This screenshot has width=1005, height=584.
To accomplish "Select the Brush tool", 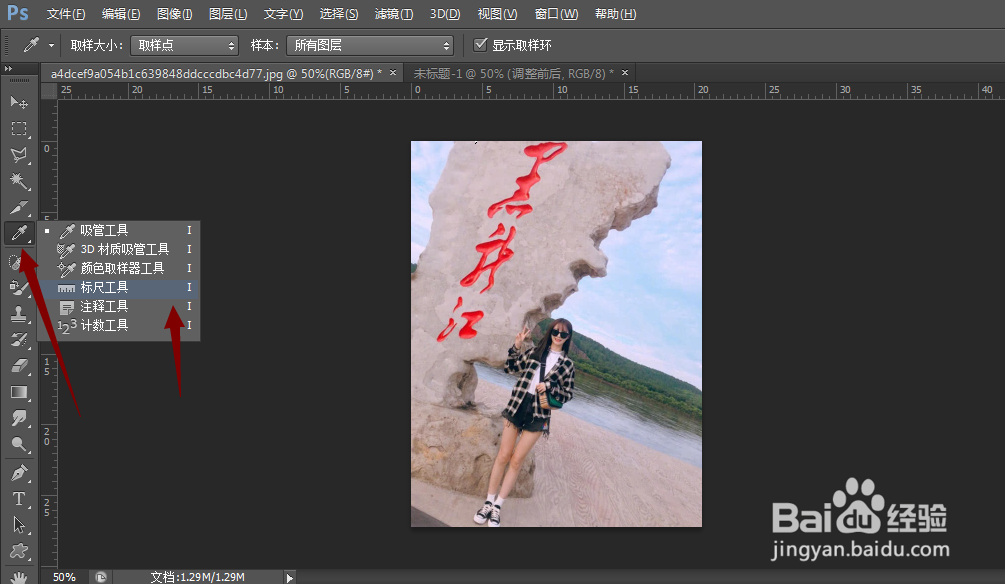I will tap(19, 288).
